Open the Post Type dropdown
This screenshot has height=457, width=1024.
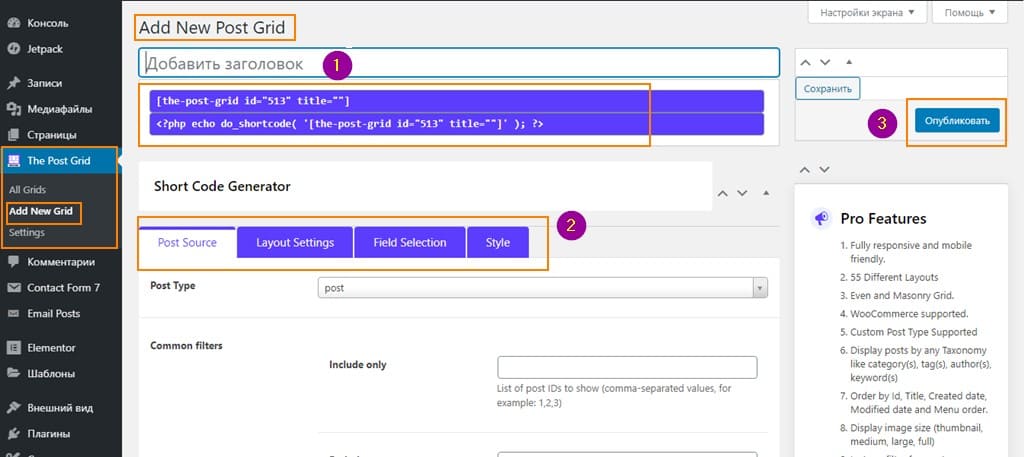[x=543, y=288]
